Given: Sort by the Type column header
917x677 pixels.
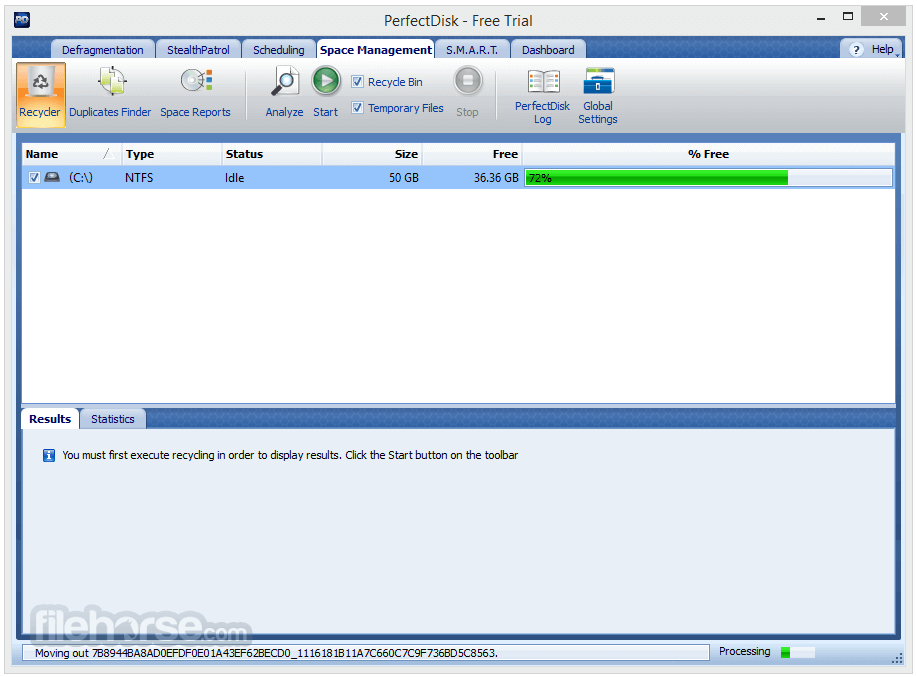Looking at the screenshot, I should tap(171, 154).
